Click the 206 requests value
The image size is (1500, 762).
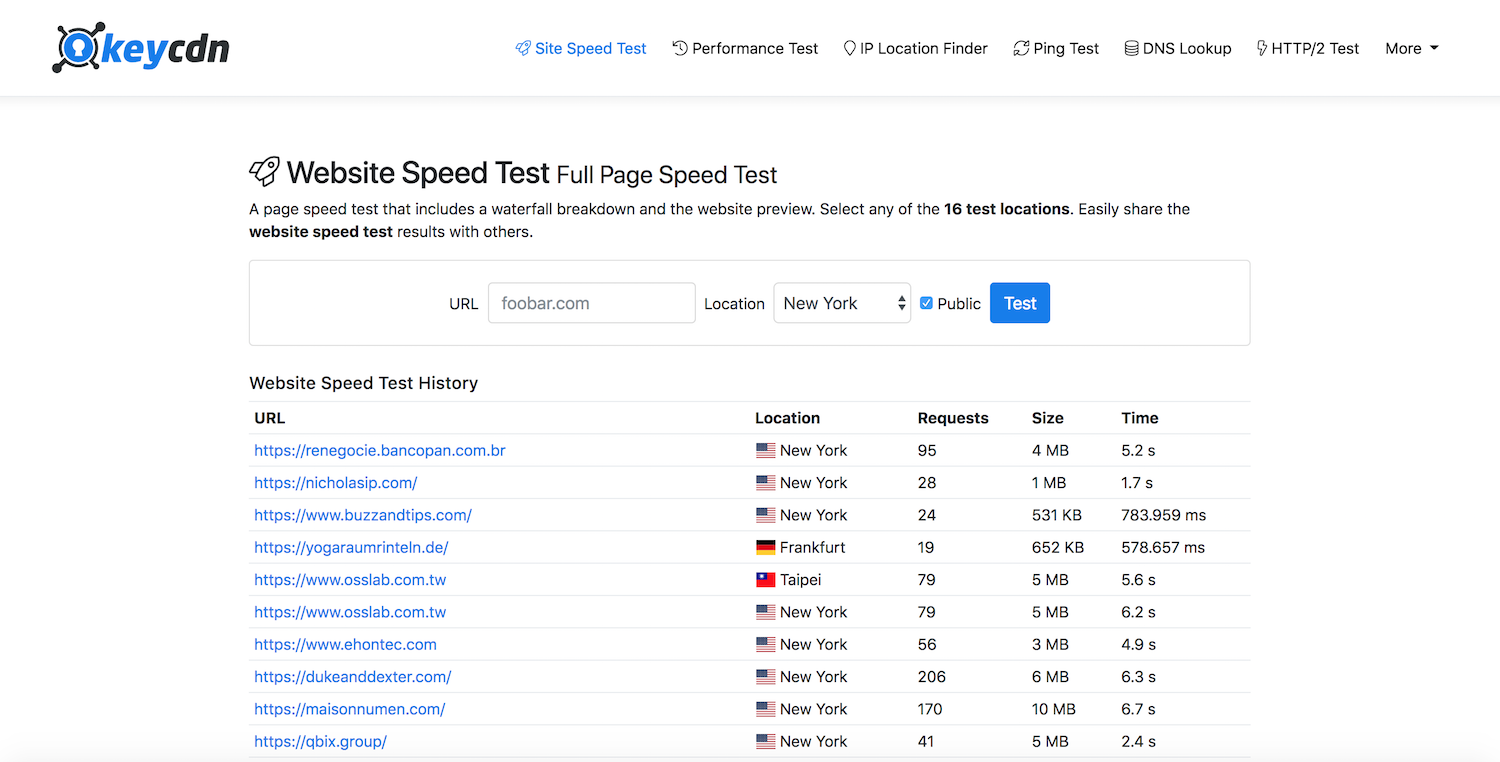pos(931,677)
